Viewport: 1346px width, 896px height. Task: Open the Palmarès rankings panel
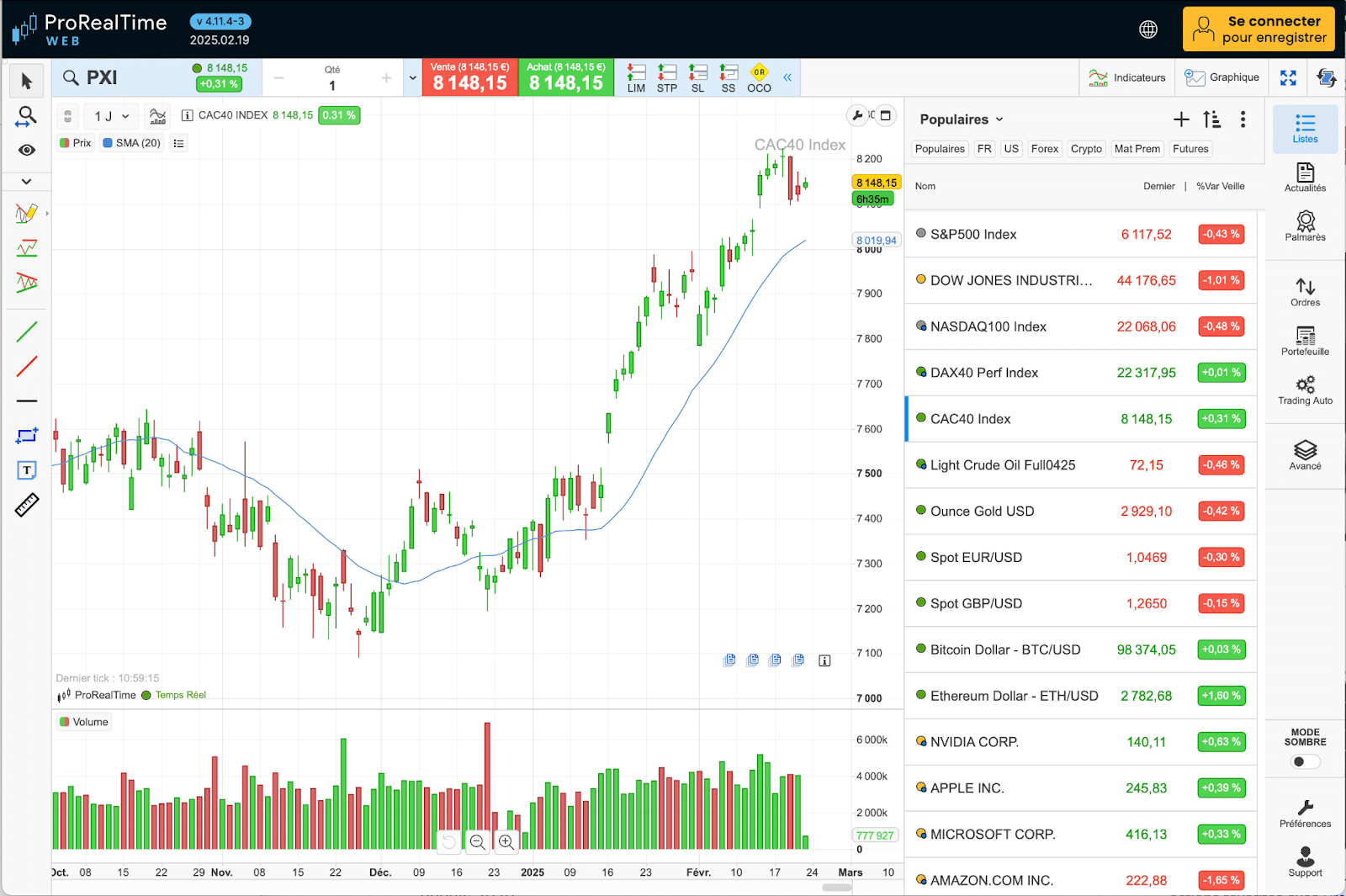click(x=1305, y=226)
